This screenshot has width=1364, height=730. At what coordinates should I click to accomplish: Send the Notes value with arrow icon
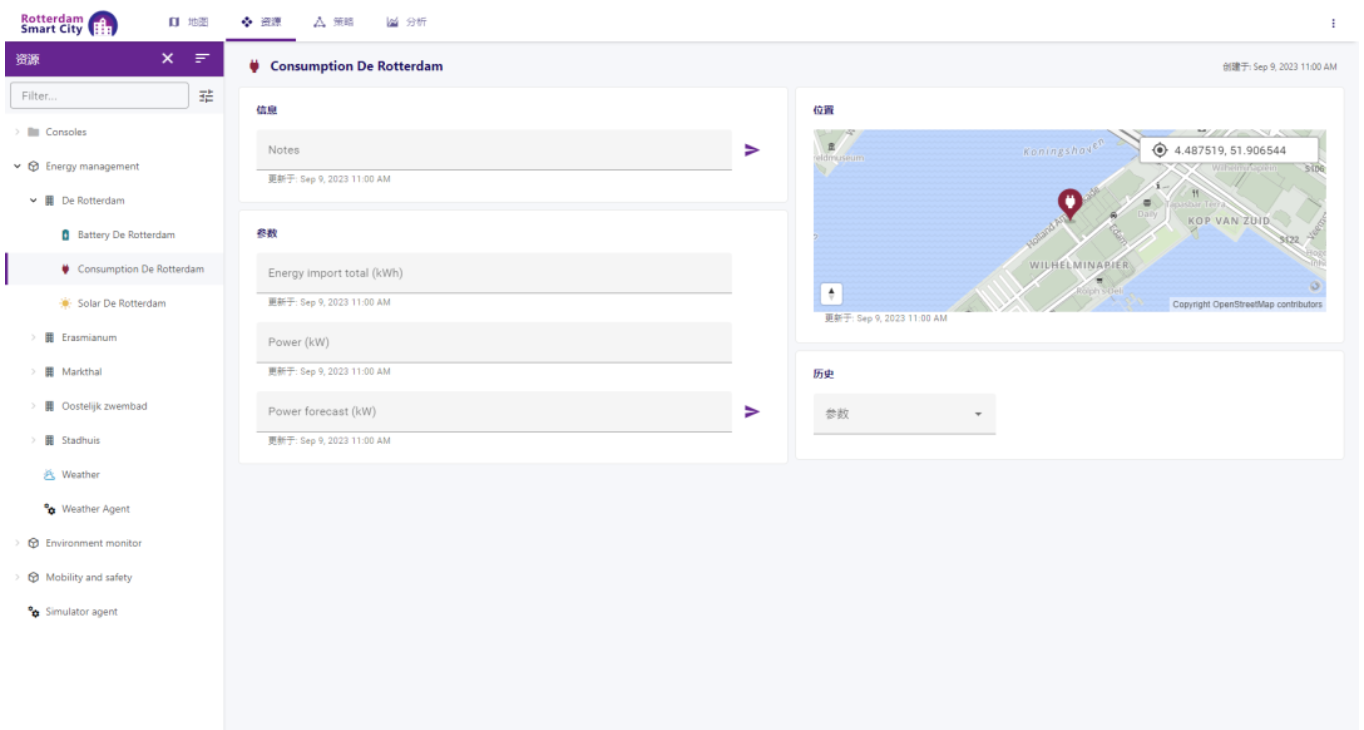click(x=752, y=150)
